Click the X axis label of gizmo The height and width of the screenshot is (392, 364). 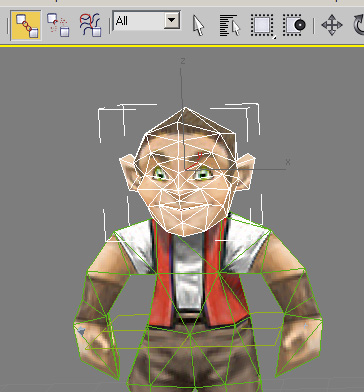click(x=288, y=162)
